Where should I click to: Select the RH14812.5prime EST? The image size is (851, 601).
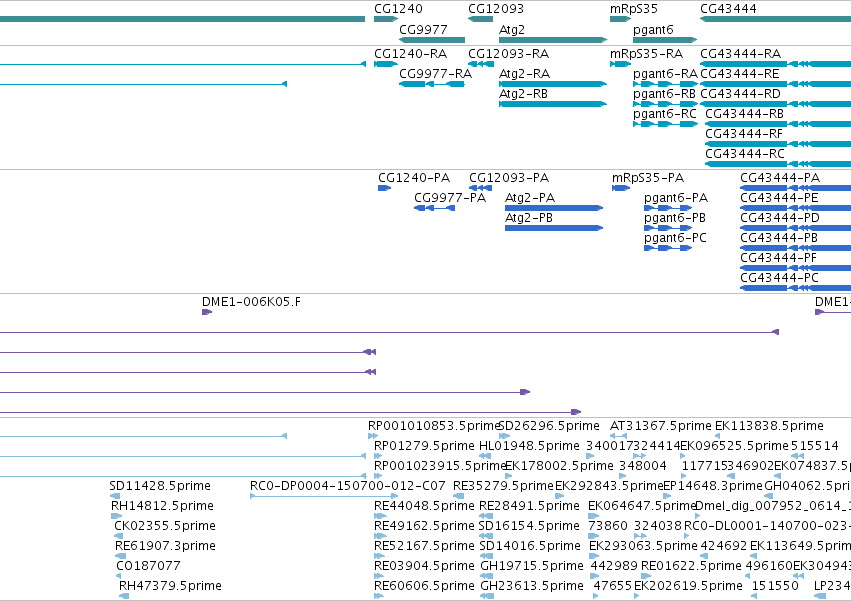point(116,516)
